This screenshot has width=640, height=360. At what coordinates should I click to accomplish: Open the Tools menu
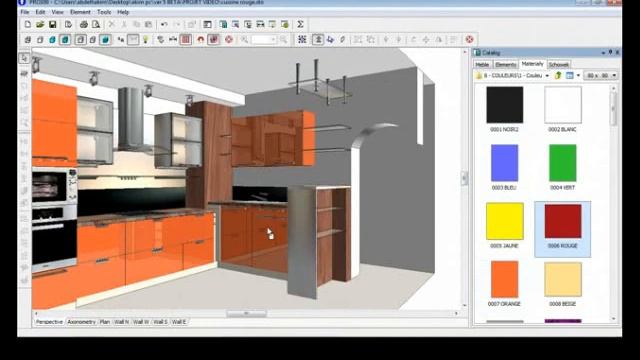pyautogui.click(x=104, y=12)
